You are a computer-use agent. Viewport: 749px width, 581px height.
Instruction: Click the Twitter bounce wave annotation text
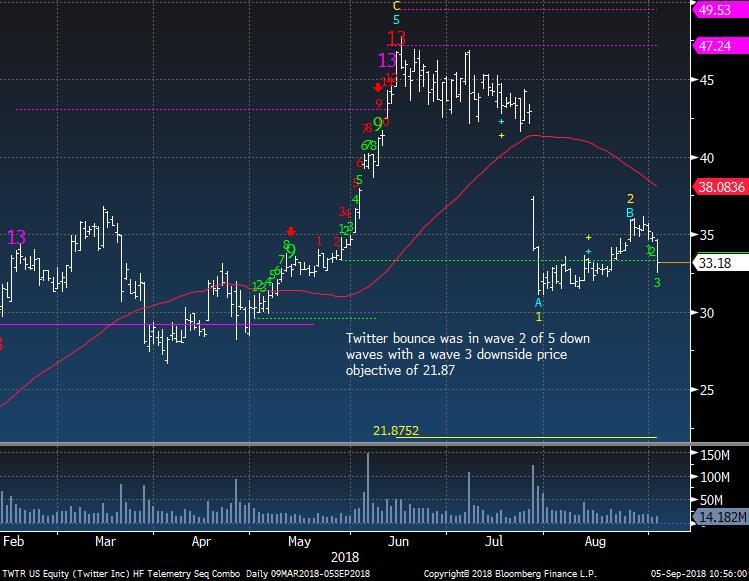tap(467, 353)
